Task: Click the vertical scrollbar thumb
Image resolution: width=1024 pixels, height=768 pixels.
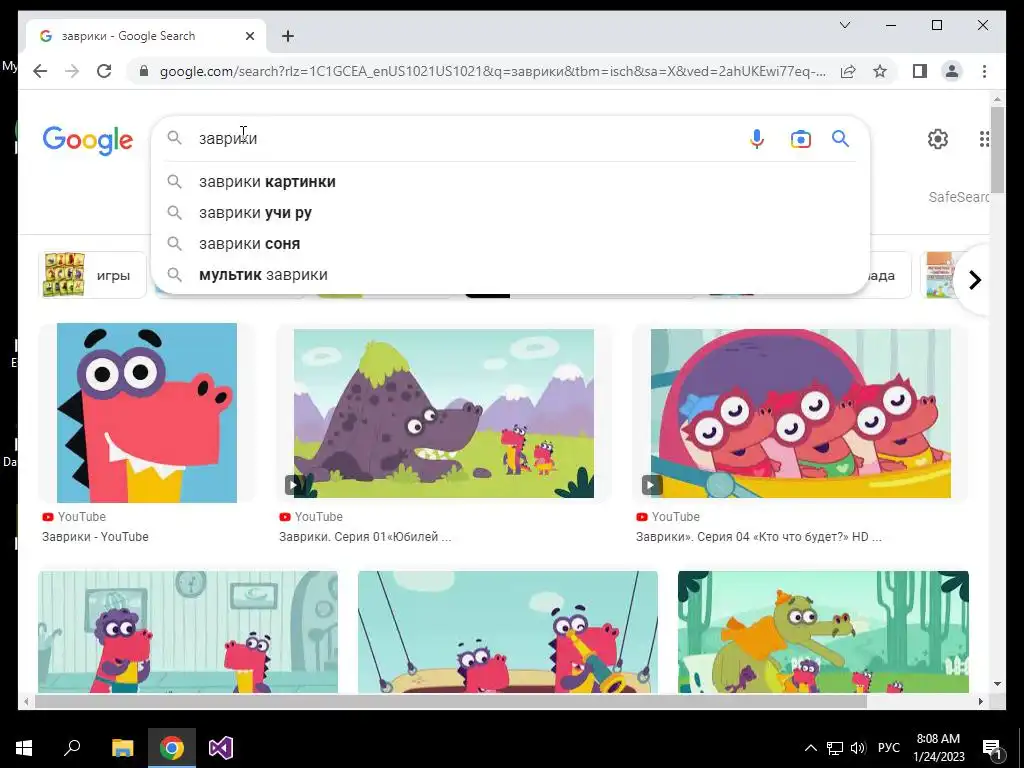Action: [997, 150]
